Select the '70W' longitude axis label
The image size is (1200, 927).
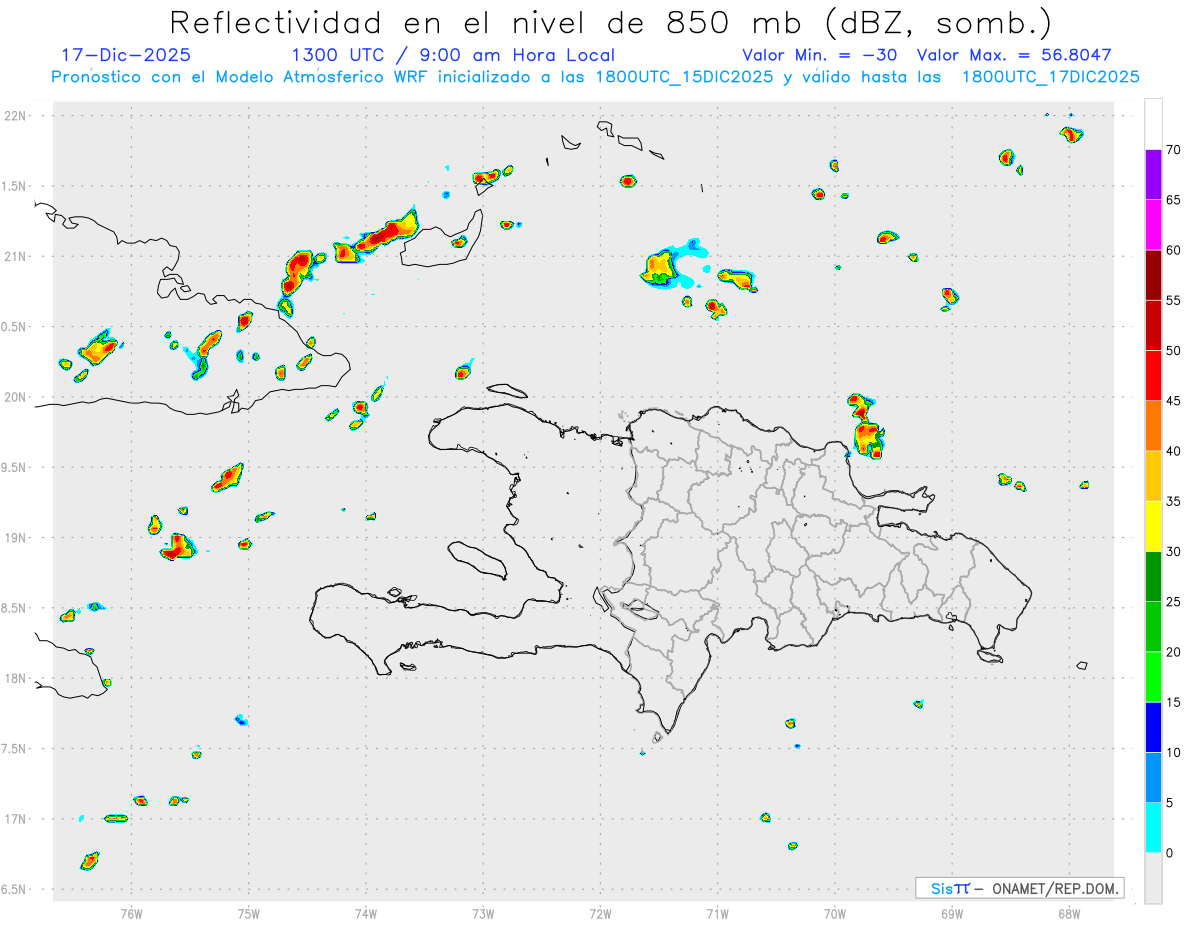[x=835, y=913]
